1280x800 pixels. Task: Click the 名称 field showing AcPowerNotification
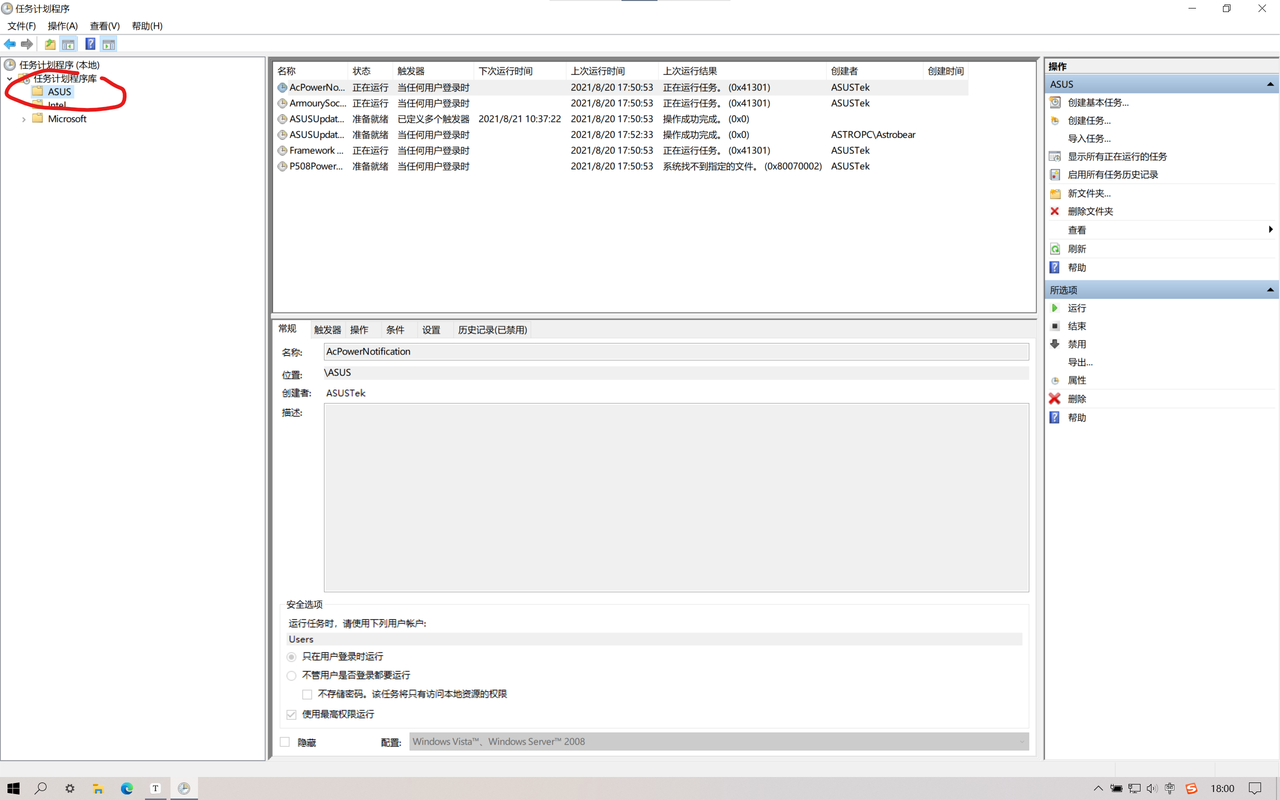[676, 352]
